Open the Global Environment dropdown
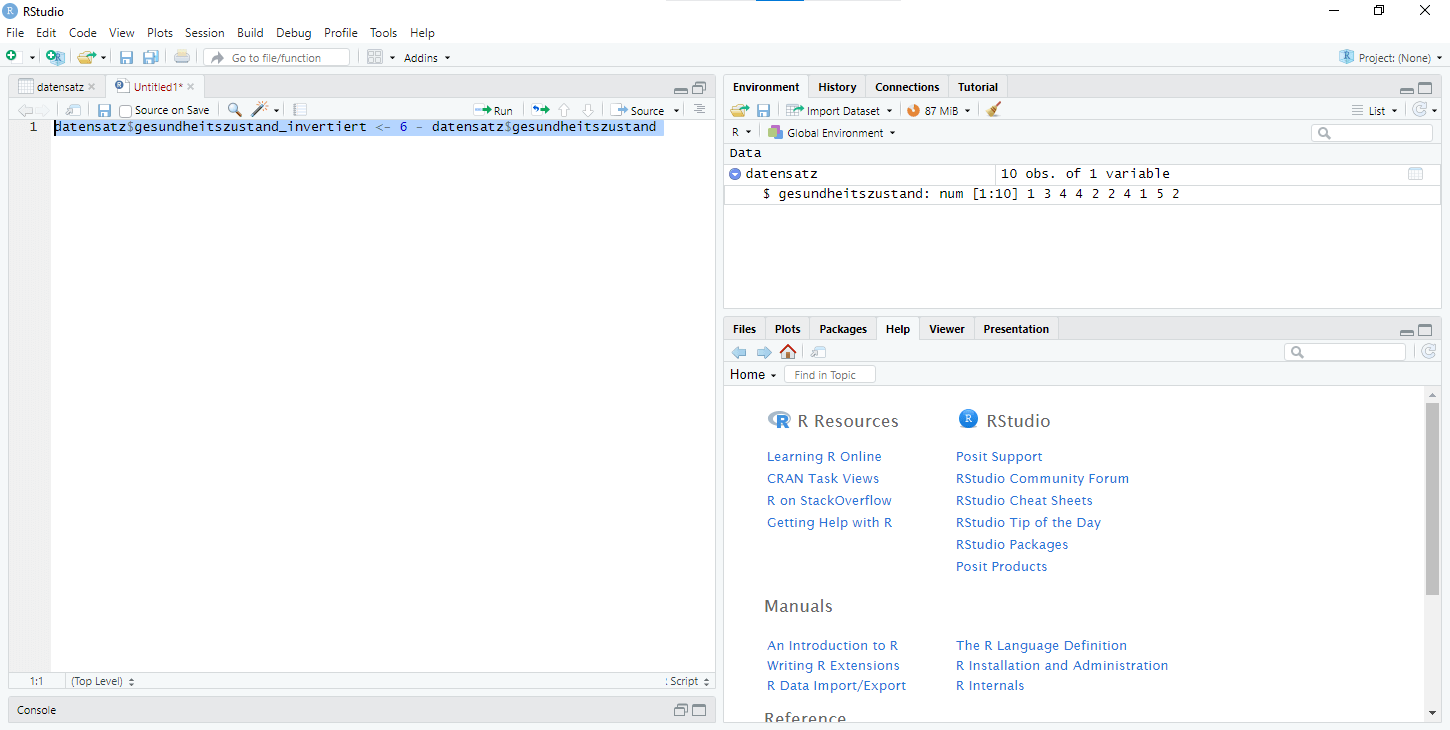 832,133
